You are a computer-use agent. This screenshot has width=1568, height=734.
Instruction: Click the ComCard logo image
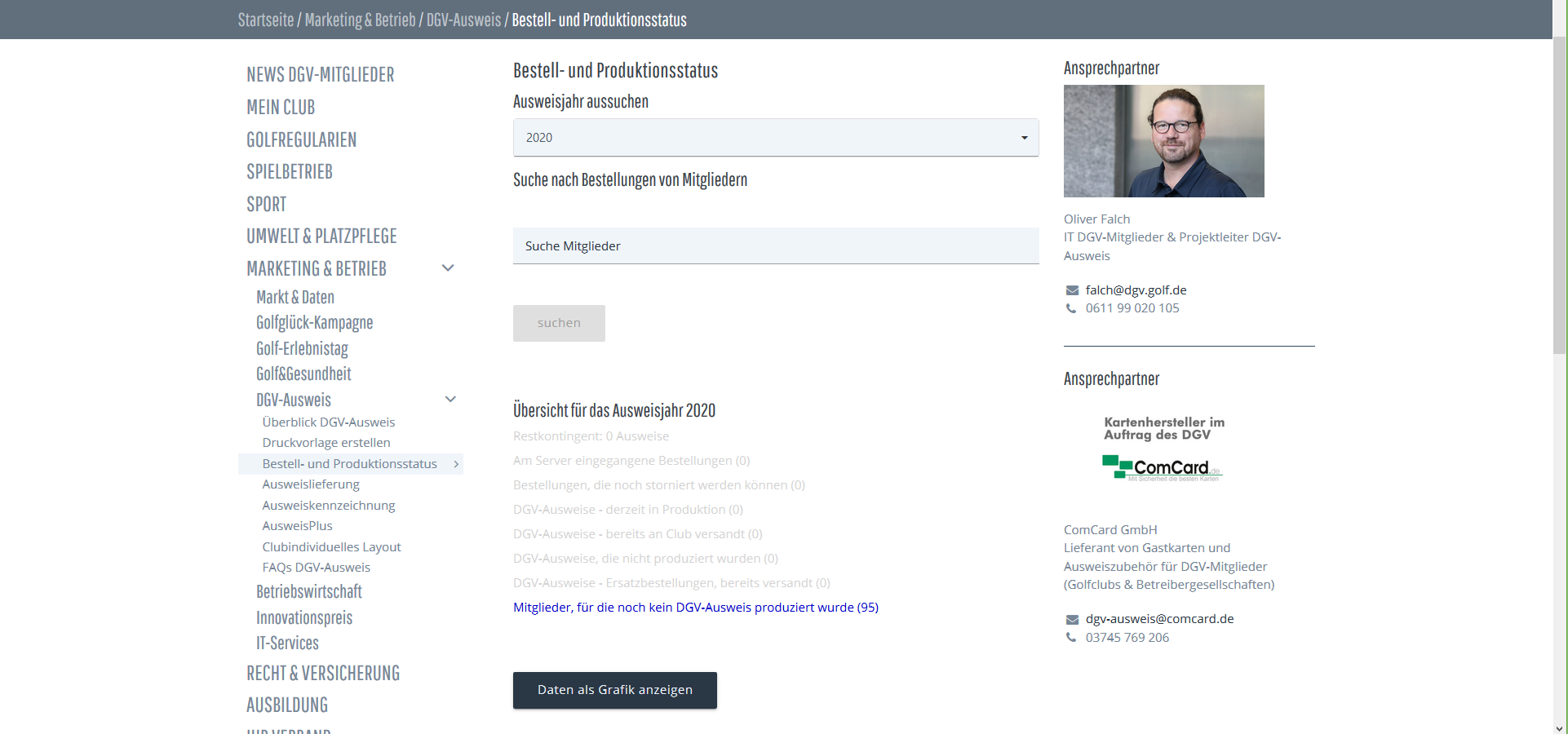pos(1163,468)
